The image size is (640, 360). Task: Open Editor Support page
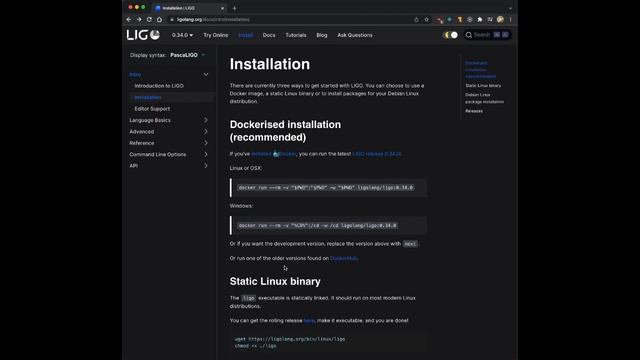(x=152, y=109)
